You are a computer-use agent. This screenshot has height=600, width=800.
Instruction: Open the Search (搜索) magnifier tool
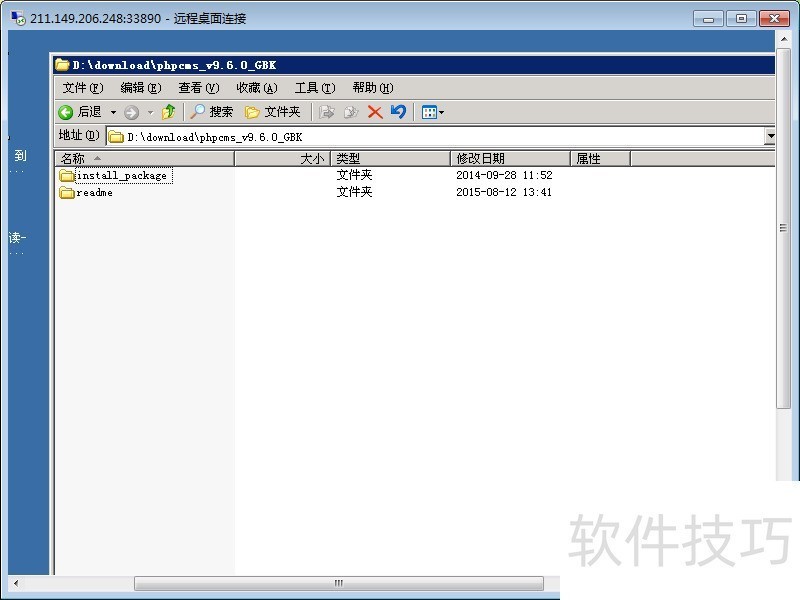(x=211, y=112)
